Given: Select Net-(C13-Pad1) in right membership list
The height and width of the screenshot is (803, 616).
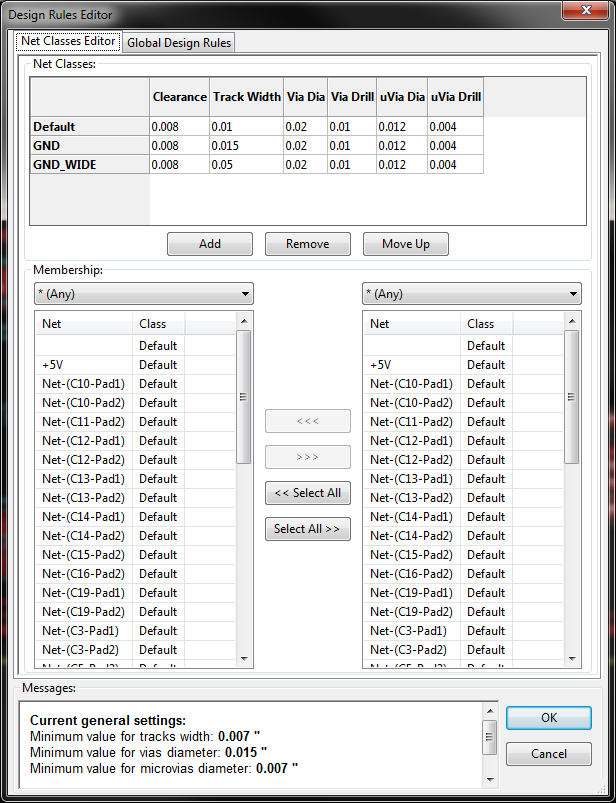Looking at the screenshot, I should pyautogui.click(x=410, y=479).
